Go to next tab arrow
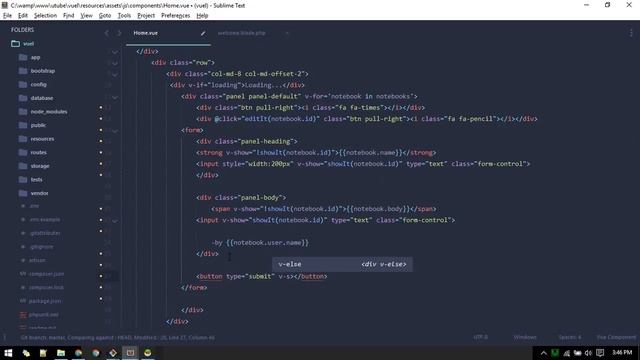Viewport: 640px width, 360px height. point(119,33)
